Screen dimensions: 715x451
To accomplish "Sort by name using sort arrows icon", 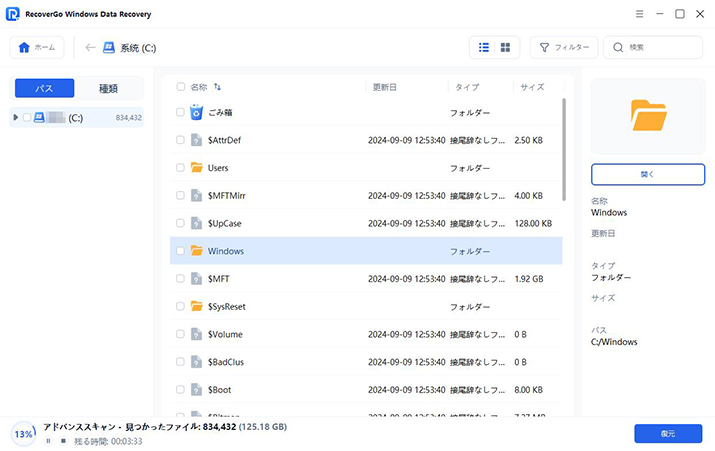I will (218, 87).
